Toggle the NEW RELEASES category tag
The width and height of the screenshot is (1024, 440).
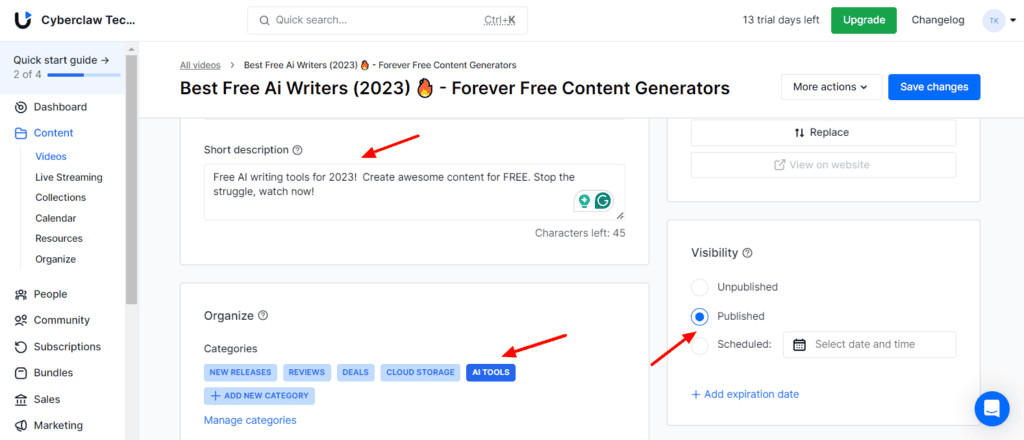240,372
